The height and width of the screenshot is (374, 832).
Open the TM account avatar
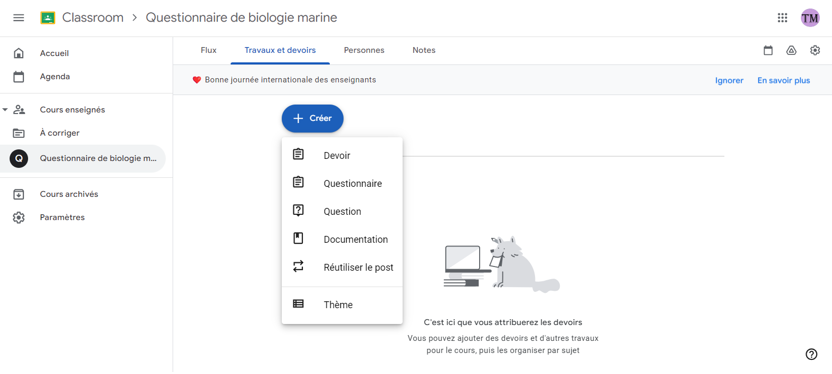[x=810, y=18]
